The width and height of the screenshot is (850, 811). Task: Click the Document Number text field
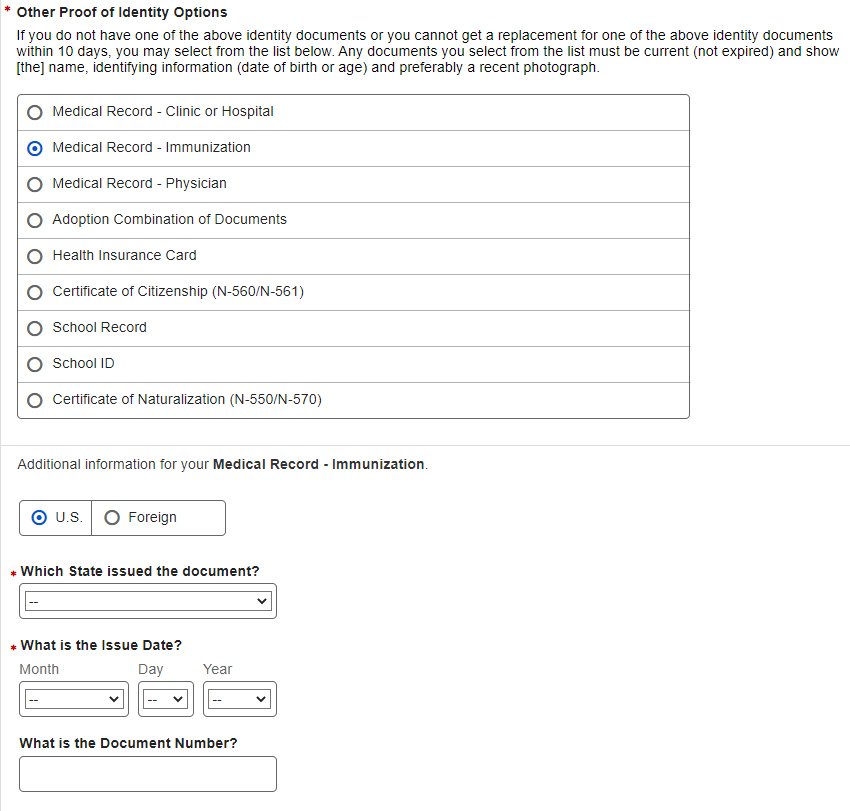coord(148,774)
